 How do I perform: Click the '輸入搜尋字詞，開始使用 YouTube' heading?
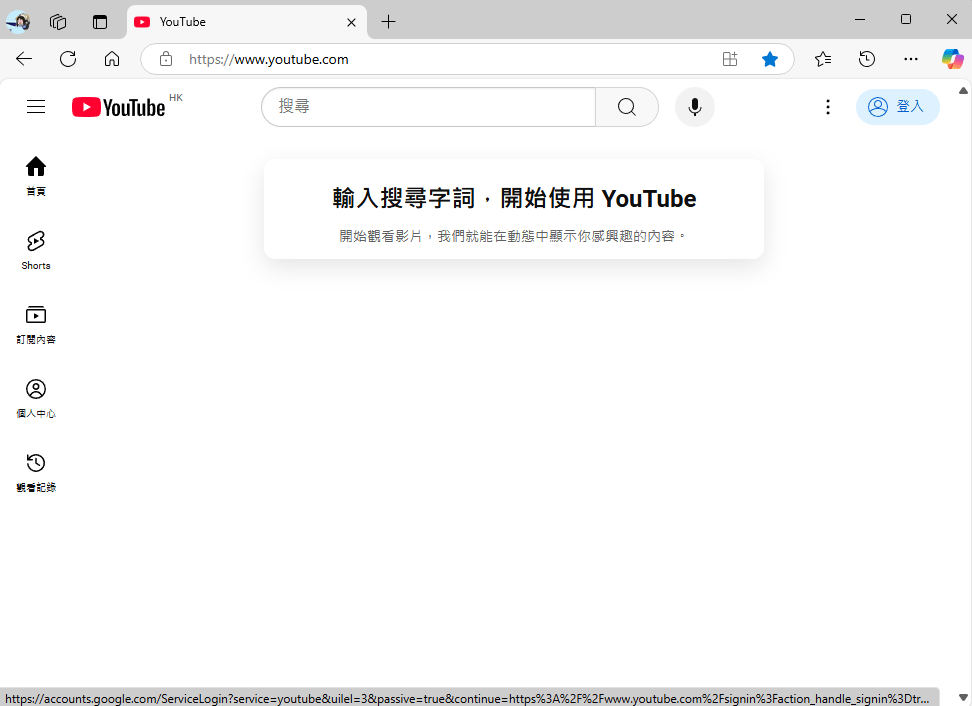tap(514, 198)
